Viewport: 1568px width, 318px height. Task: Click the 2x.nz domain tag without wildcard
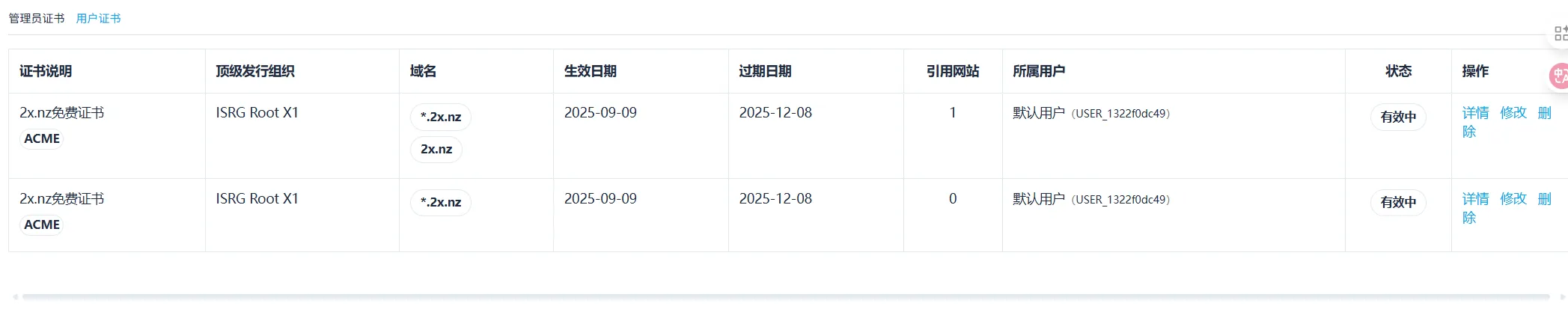pyautogui.click(x=436, y=150)
